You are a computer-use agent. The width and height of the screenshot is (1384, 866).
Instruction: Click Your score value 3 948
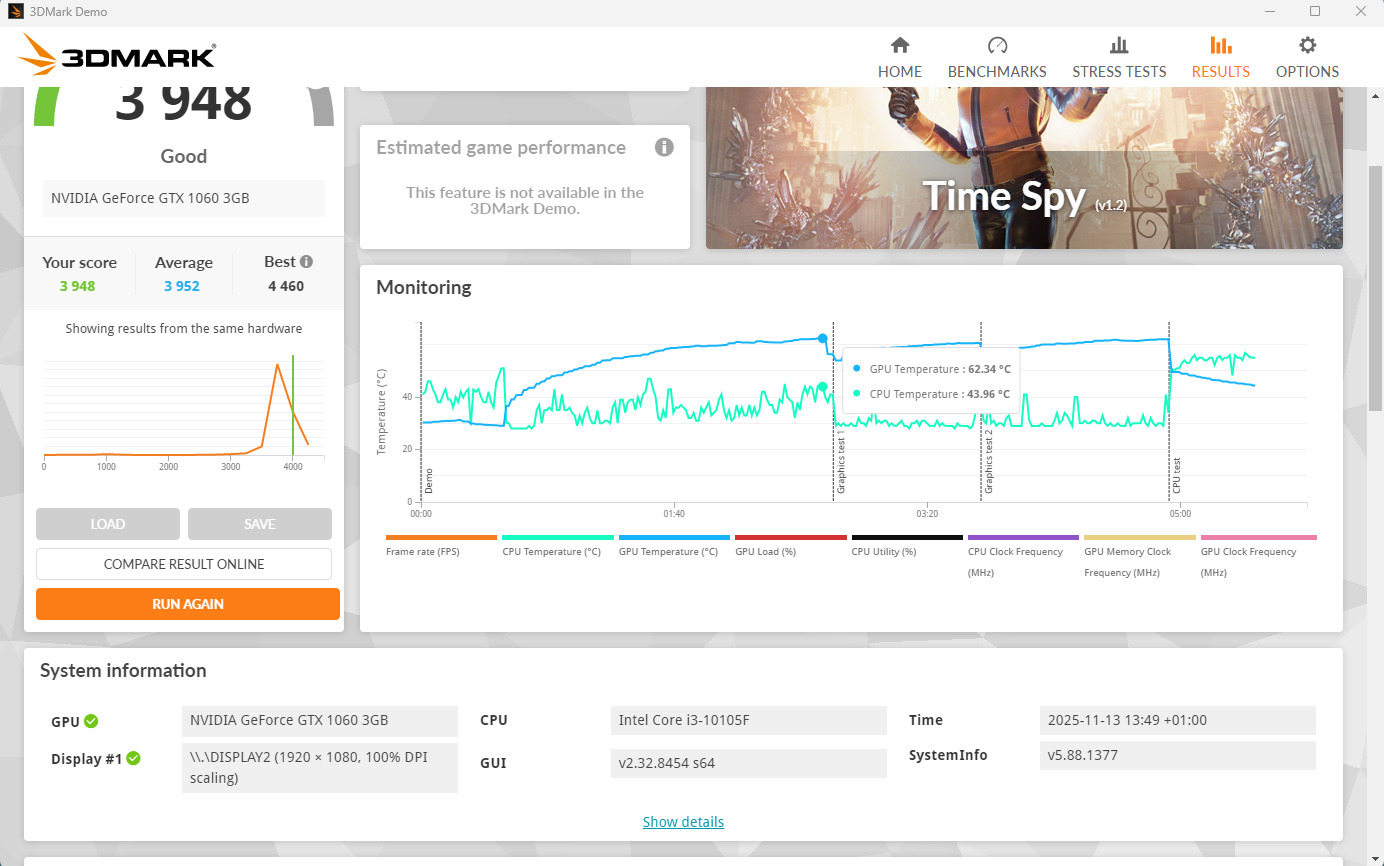click(77, 286)
